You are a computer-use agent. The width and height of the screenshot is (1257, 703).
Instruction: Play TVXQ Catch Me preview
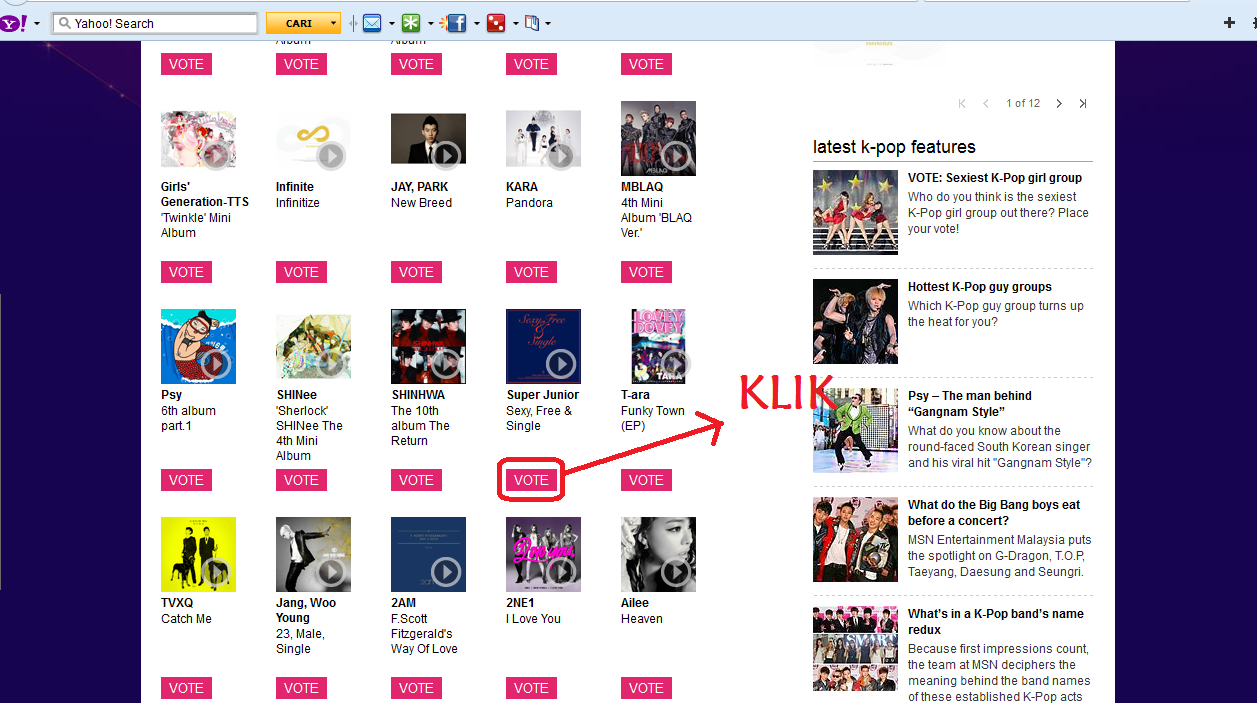tap(216, 572)
